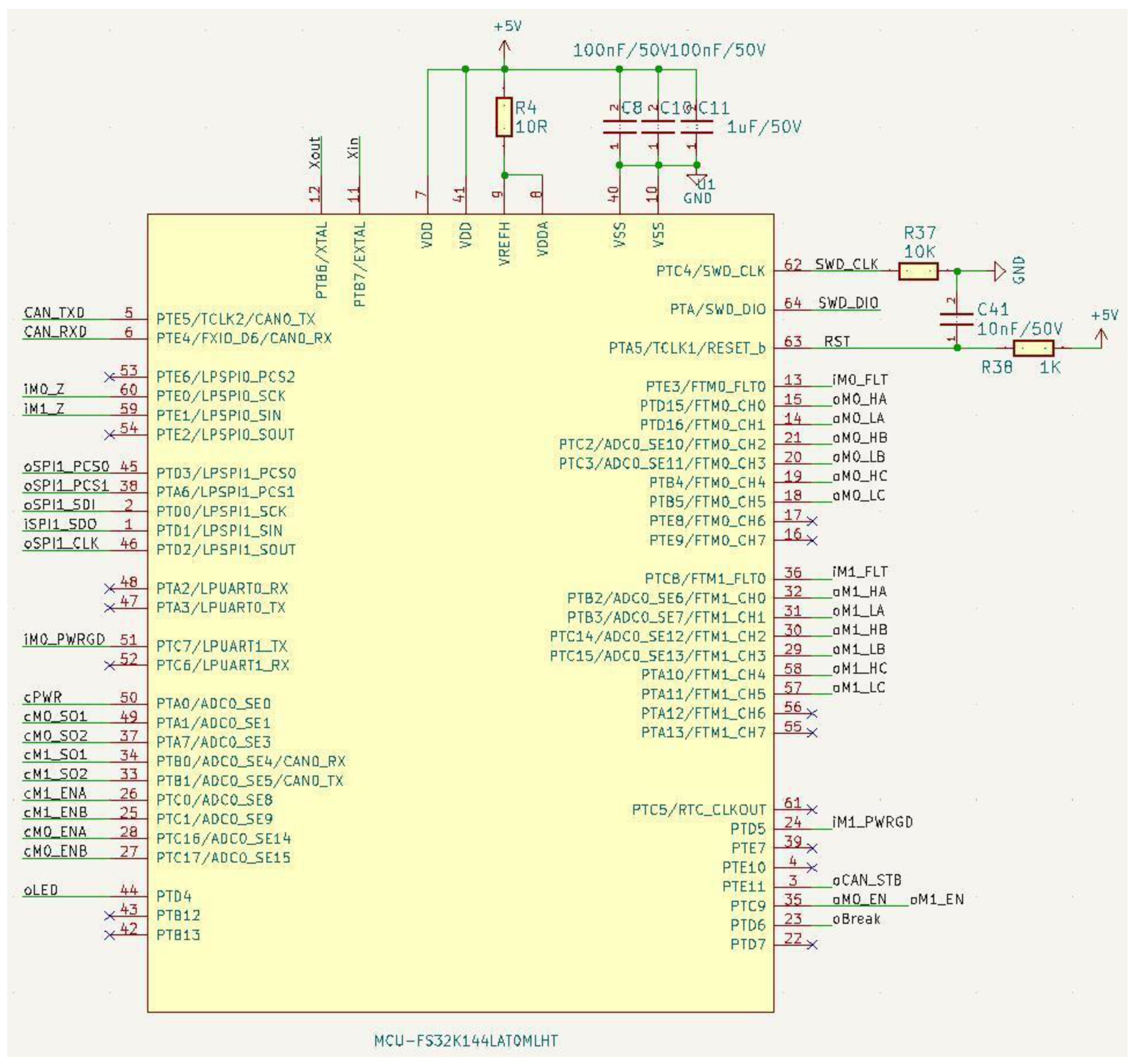
Task: Select the C8 capacitor symbol
Action: point(619,127)
